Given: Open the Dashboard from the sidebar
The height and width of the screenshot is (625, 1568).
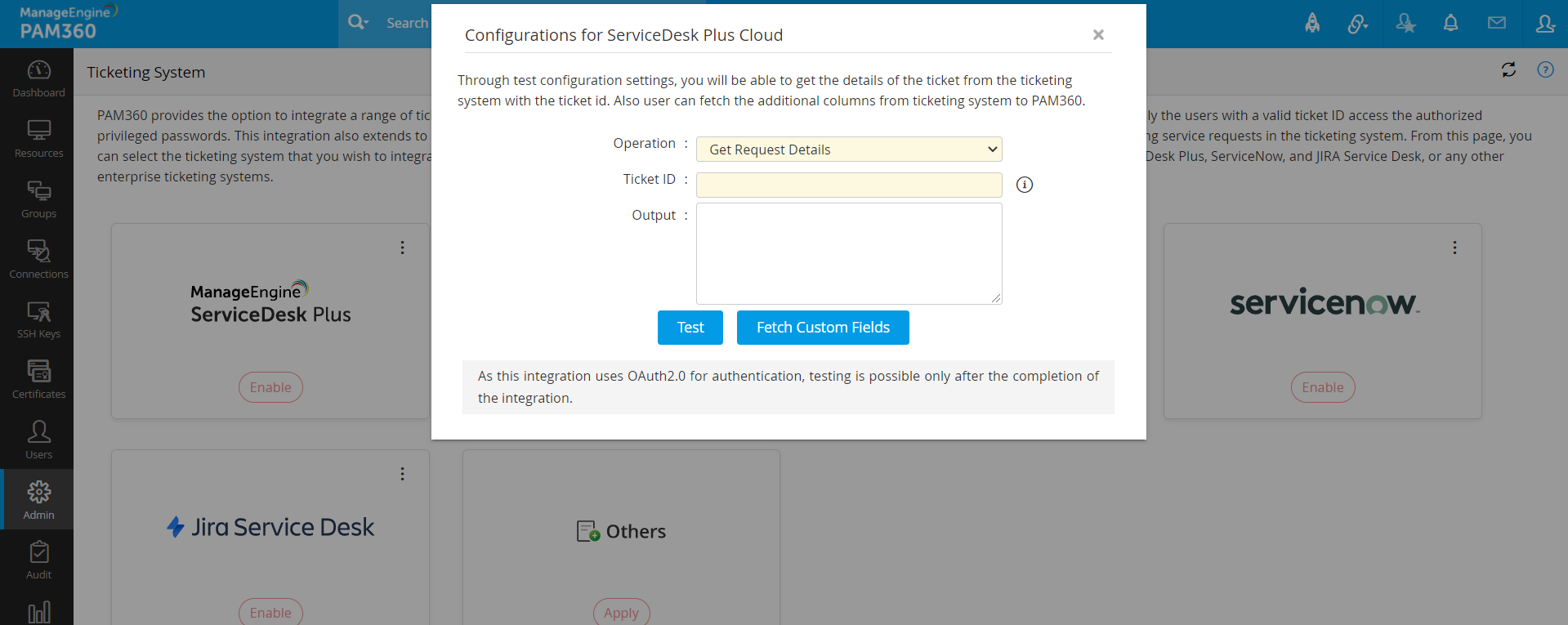Looking at the screenshot, I should tap(38, 78).
